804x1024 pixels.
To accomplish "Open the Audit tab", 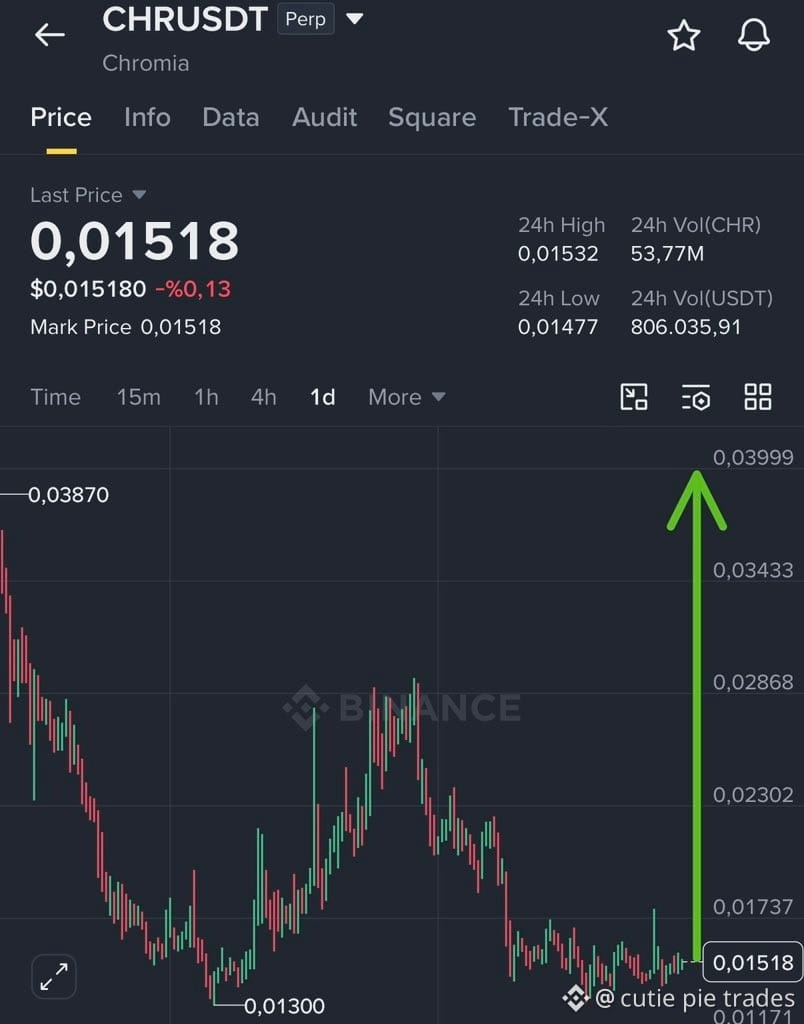I will pyautogui.click(x=324, y=118).
